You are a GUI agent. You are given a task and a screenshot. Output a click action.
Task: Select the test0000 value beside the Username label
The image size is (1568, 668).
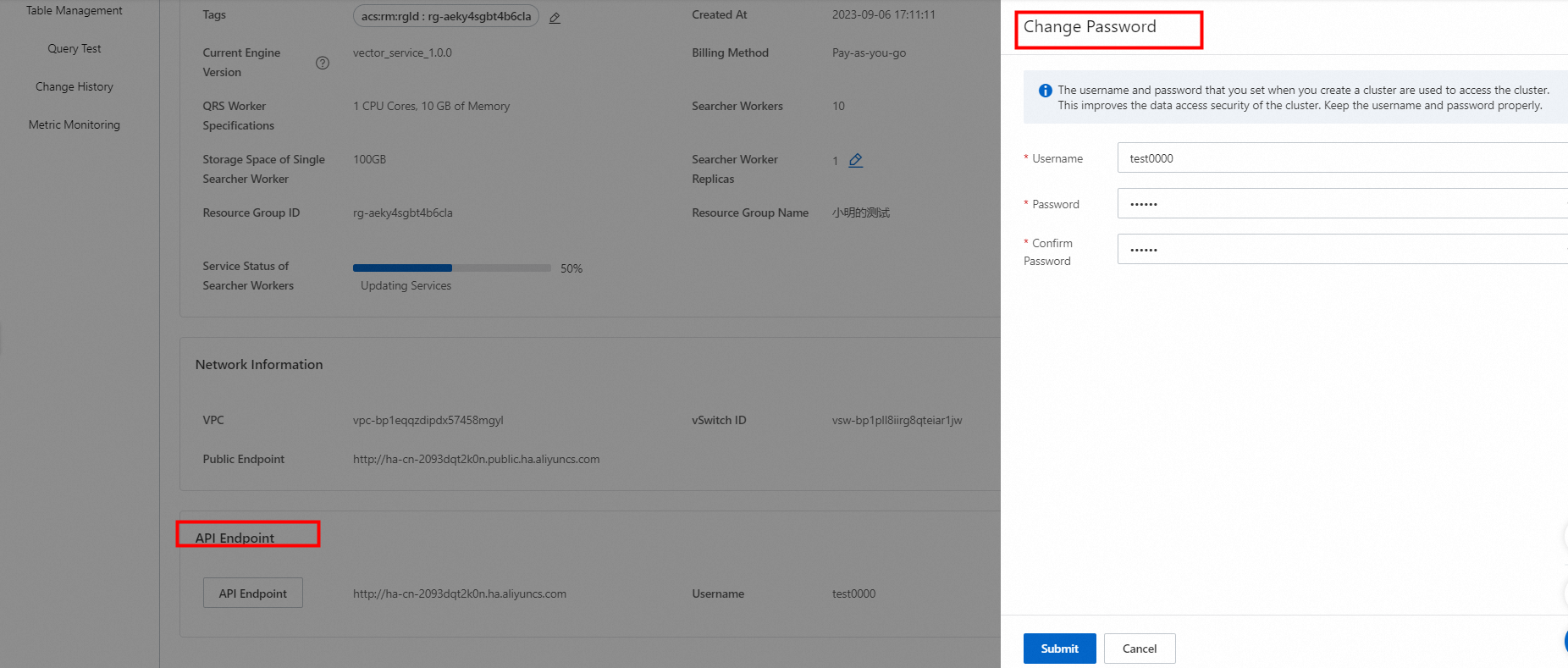tap(854, 594)
